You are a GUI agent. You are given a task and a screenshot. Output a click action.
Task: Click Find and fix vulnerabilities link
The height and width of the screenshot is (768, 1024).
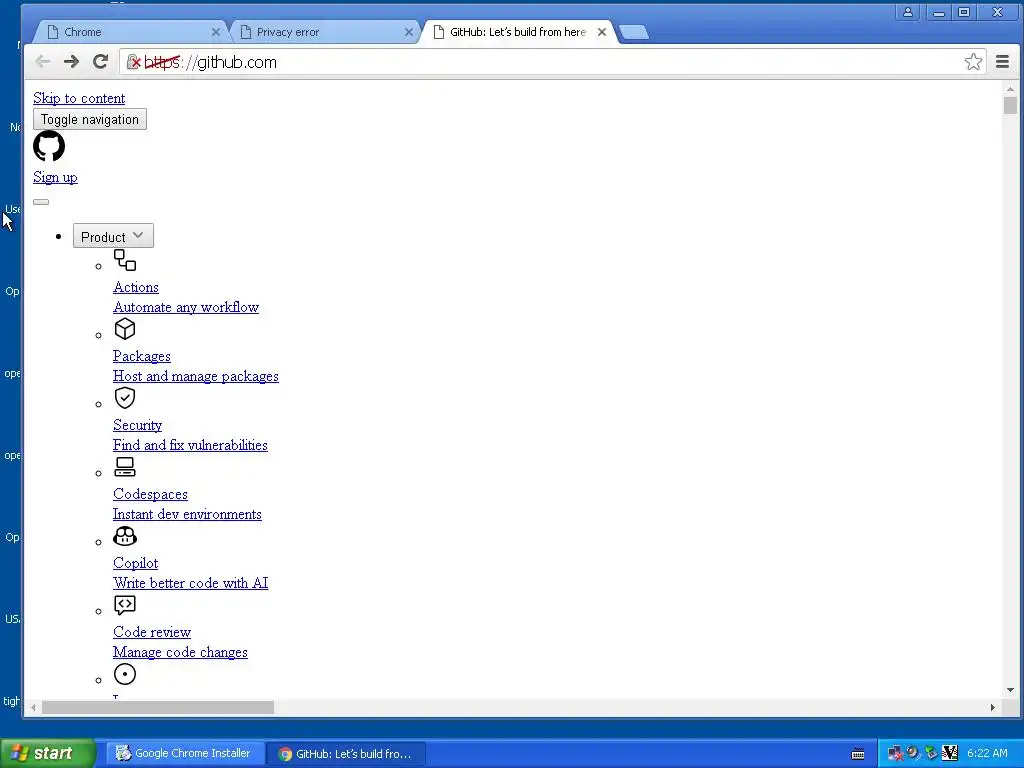(190, 445)
